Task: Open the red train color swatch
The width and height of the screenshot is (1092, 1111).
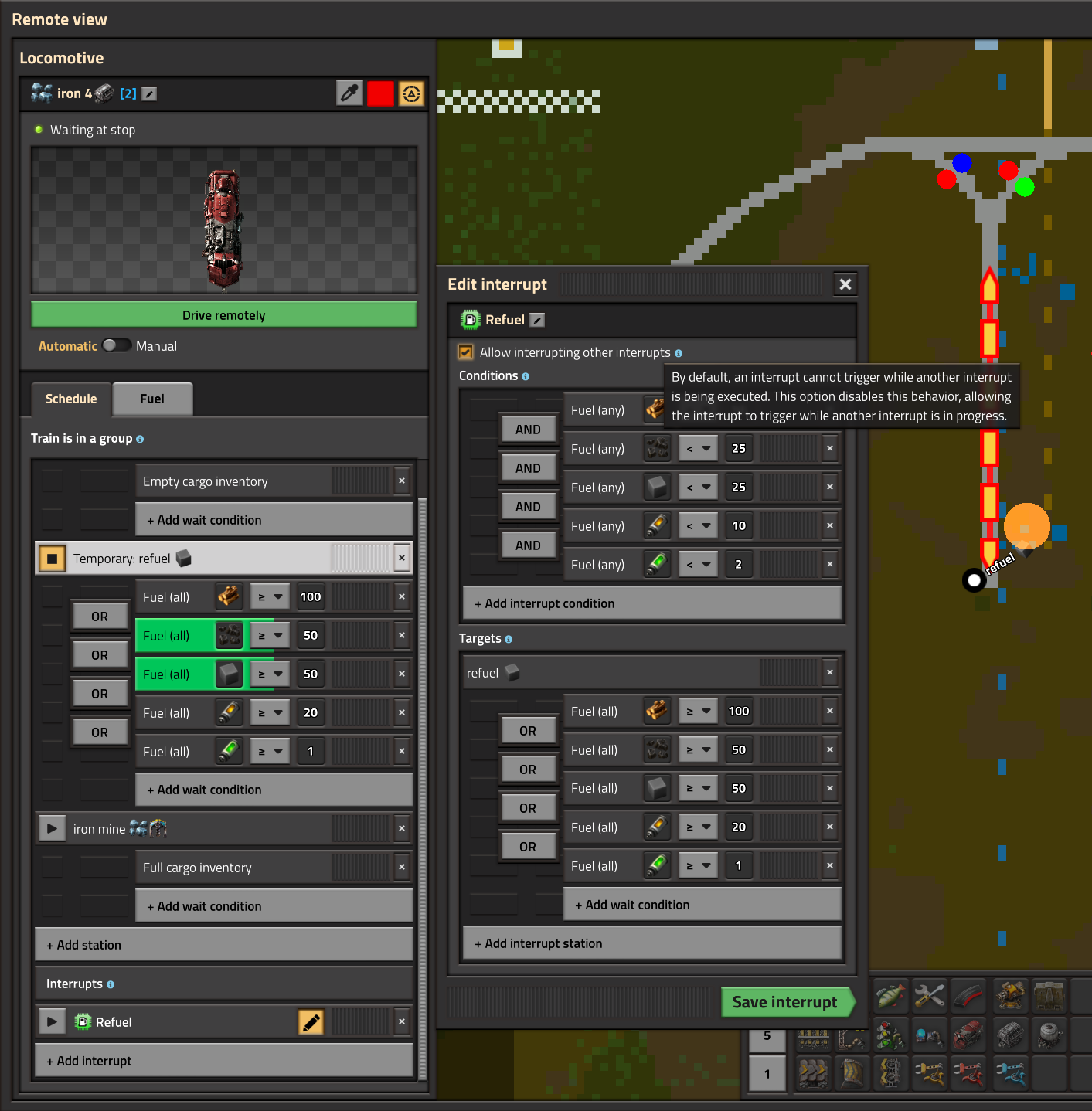Action: tap(380, 93)
